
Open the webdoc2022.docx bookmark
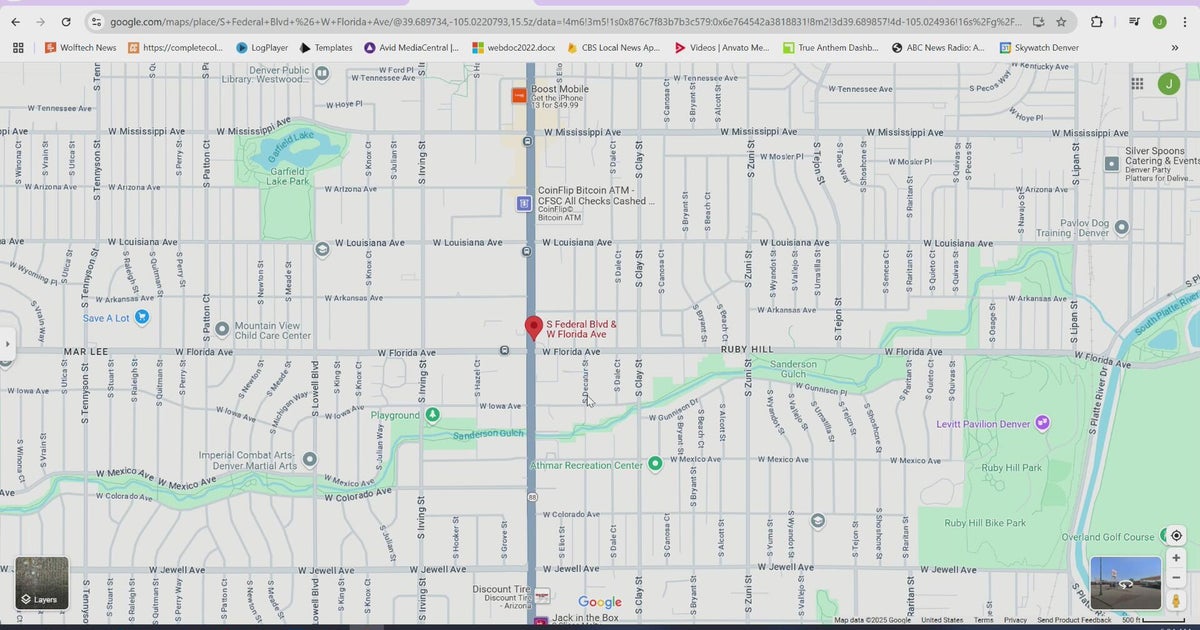coord(514,47)
